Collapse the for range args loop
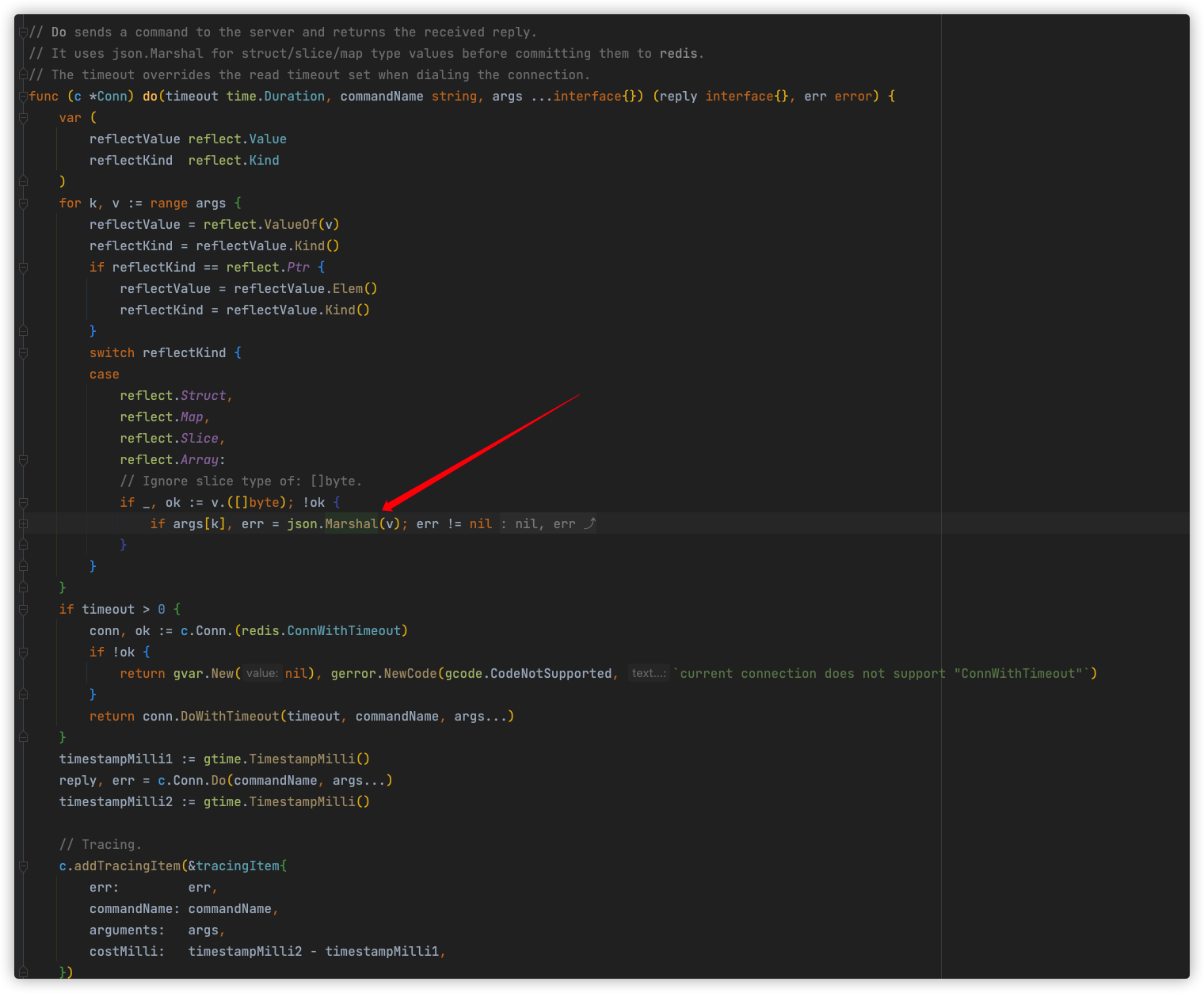This screenshot has width=1204, height=993. click(x=23, y=203)
